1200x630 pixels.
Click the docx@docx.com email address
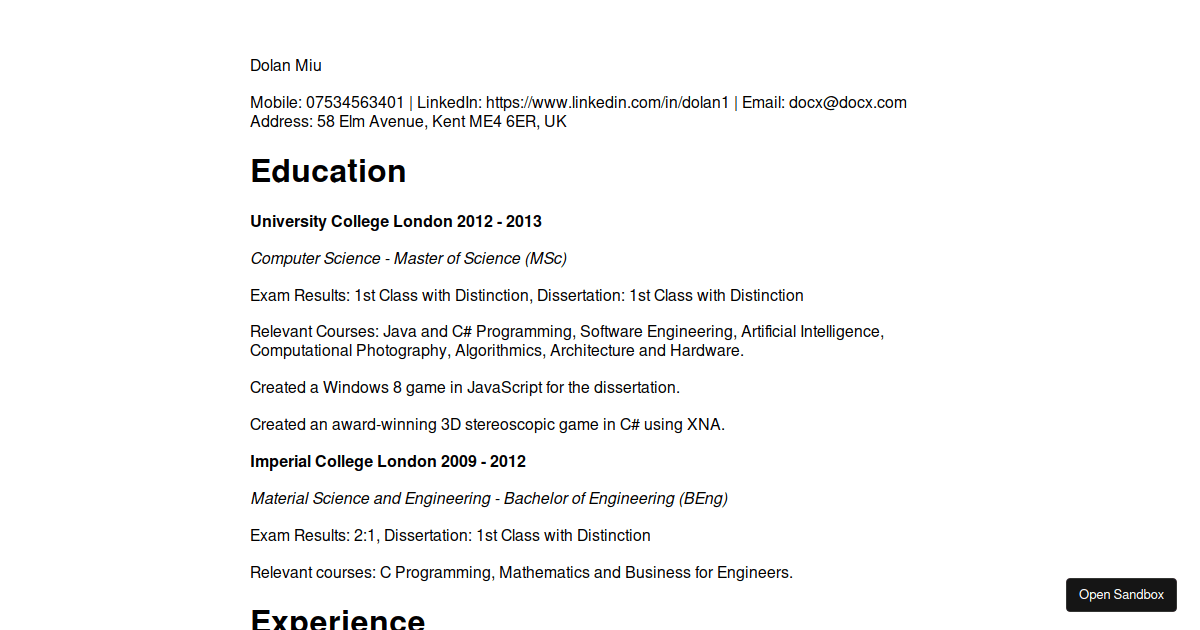click(x=847, y=102)
